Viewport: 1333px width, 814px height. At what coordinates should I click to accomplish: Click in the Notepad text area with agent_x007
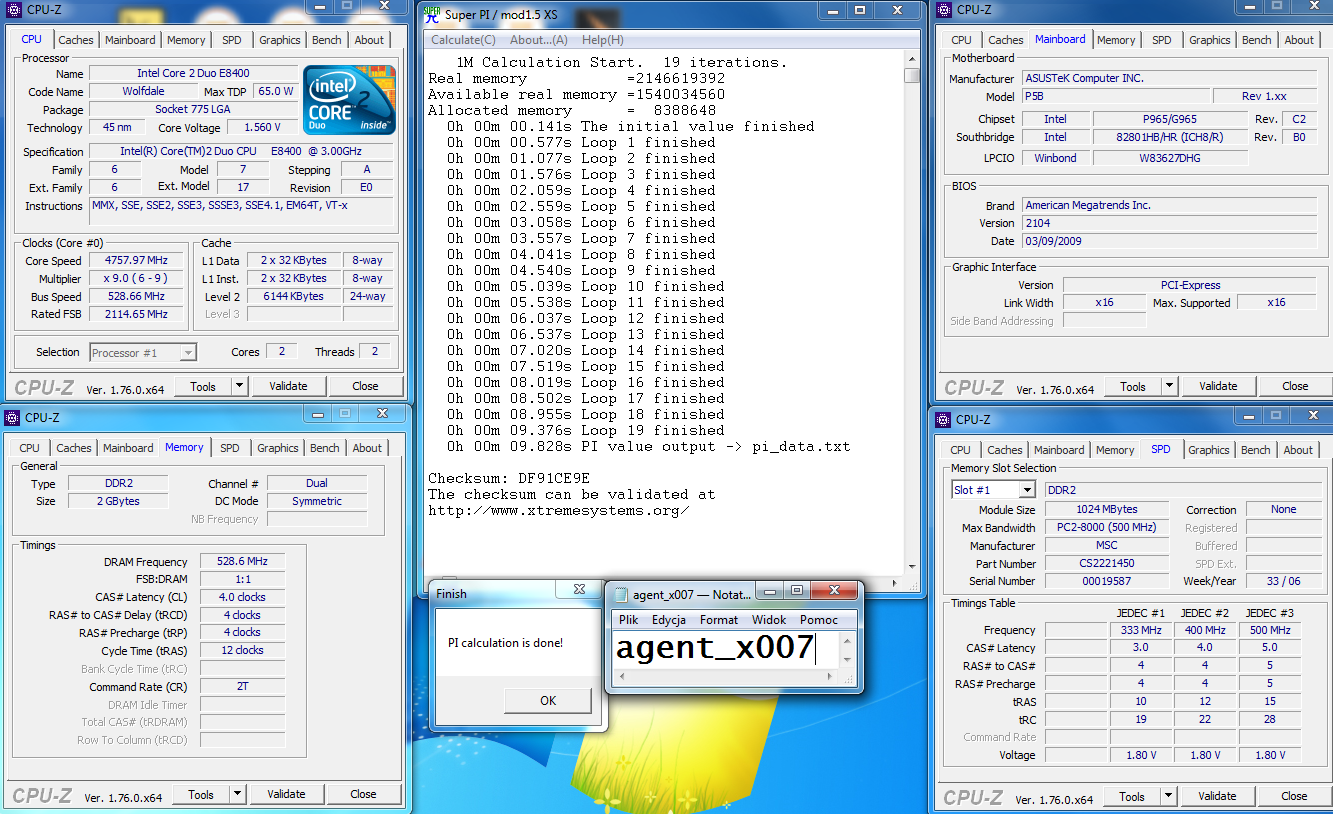click(725, 649)
